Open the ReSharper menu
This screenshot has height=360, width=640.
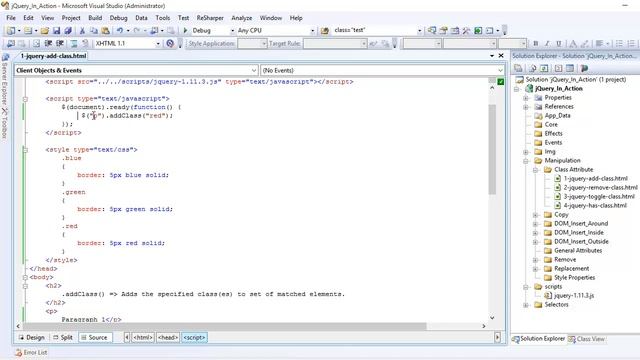coord(210,18)
